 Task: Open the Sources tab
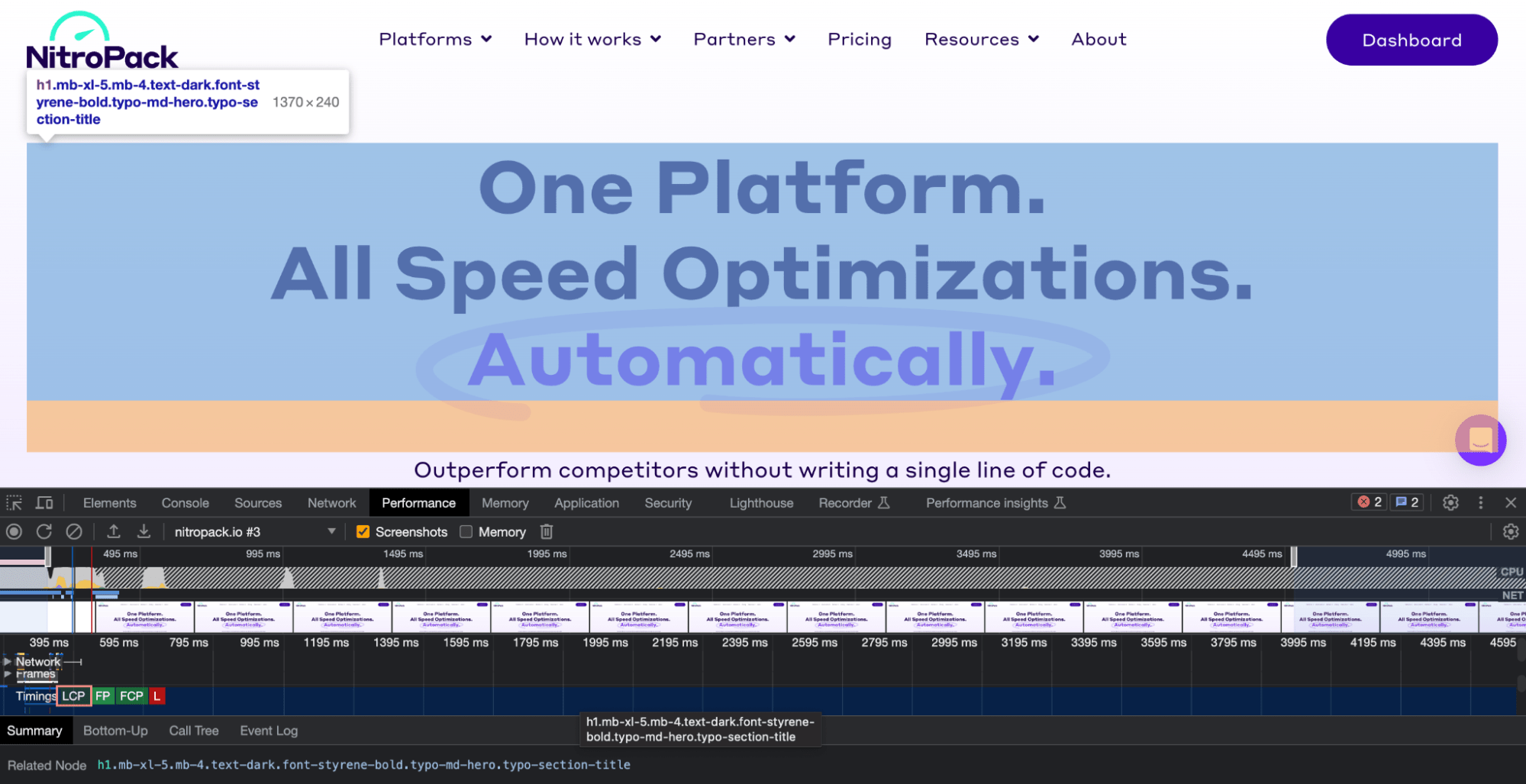coord(258,502)
